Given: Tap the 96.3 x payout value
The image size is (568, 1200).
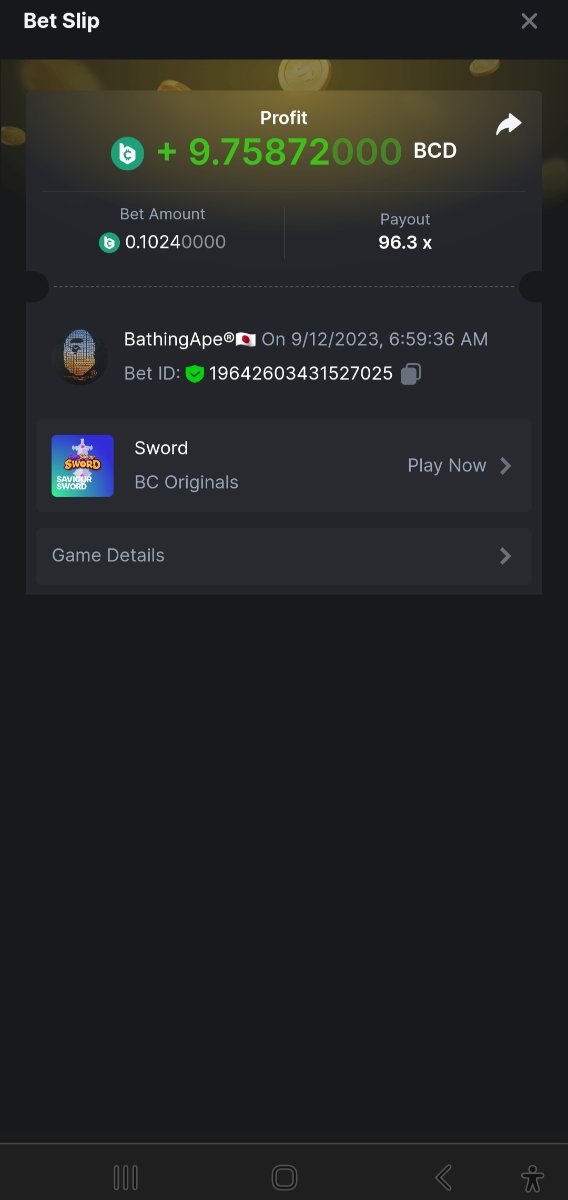Looking at the screenshot, I should 405,242.
